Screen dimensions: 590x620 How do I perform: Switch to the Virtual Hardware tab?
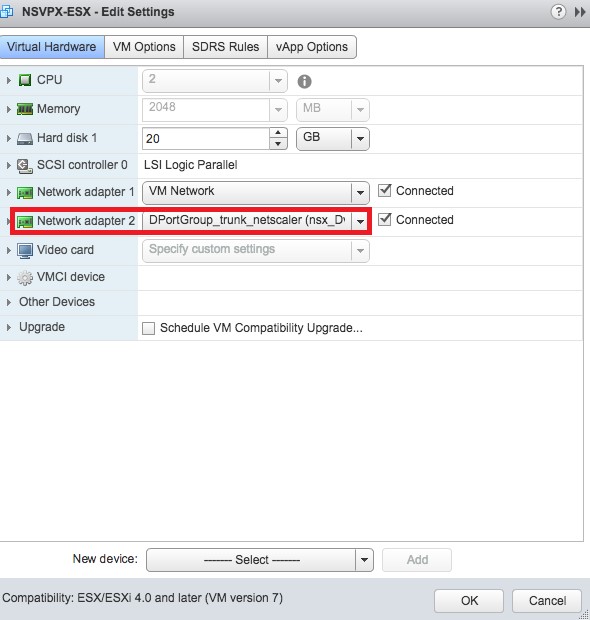[x=52, y=47]
